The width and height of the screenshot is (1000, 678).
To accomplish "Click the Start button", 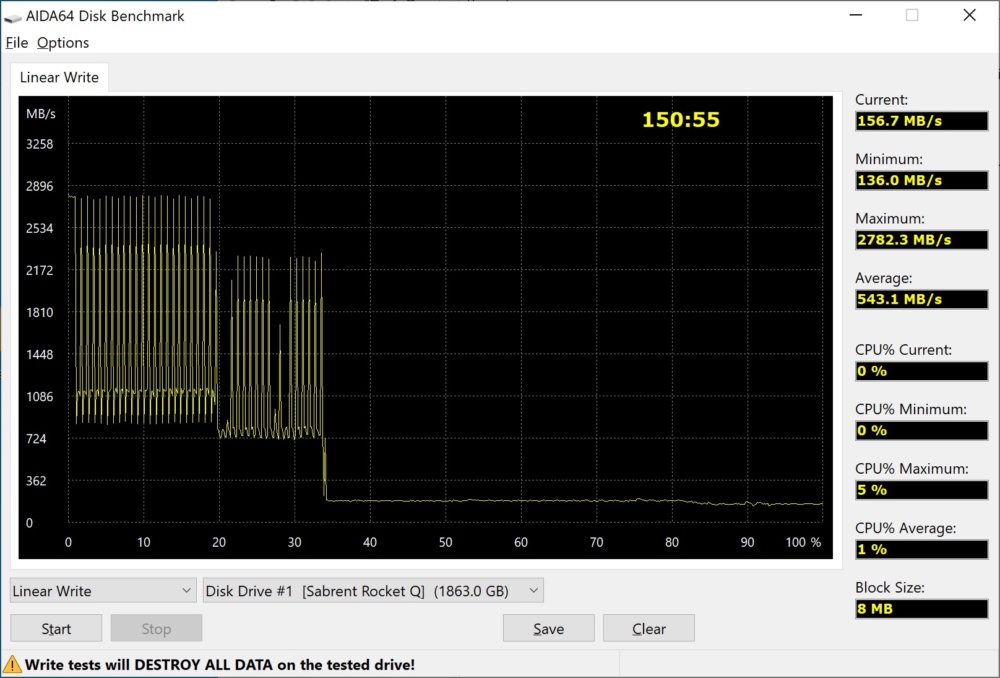I will [56, 629].
